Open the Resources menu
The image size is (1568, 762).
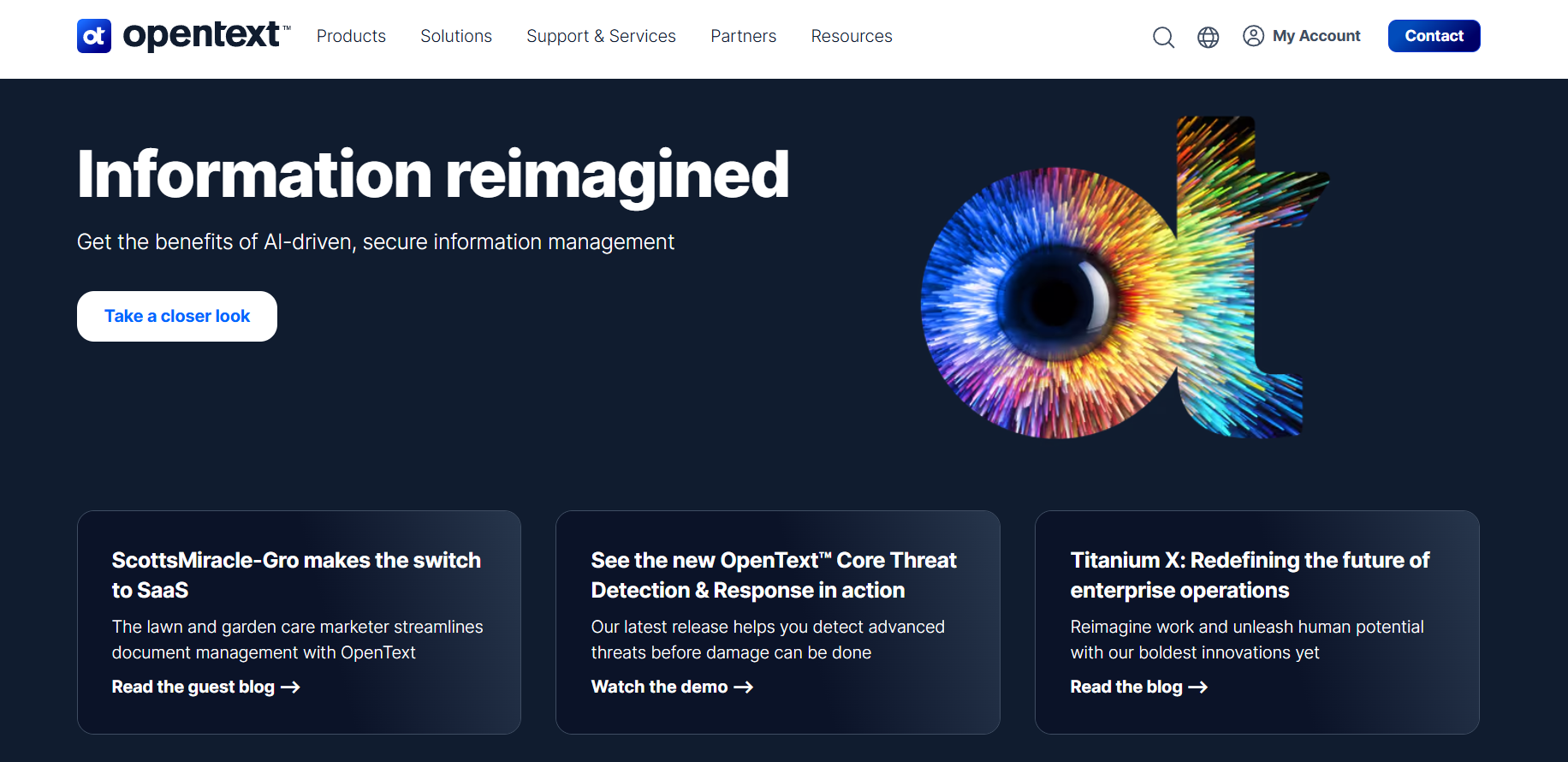pos(852,36)
